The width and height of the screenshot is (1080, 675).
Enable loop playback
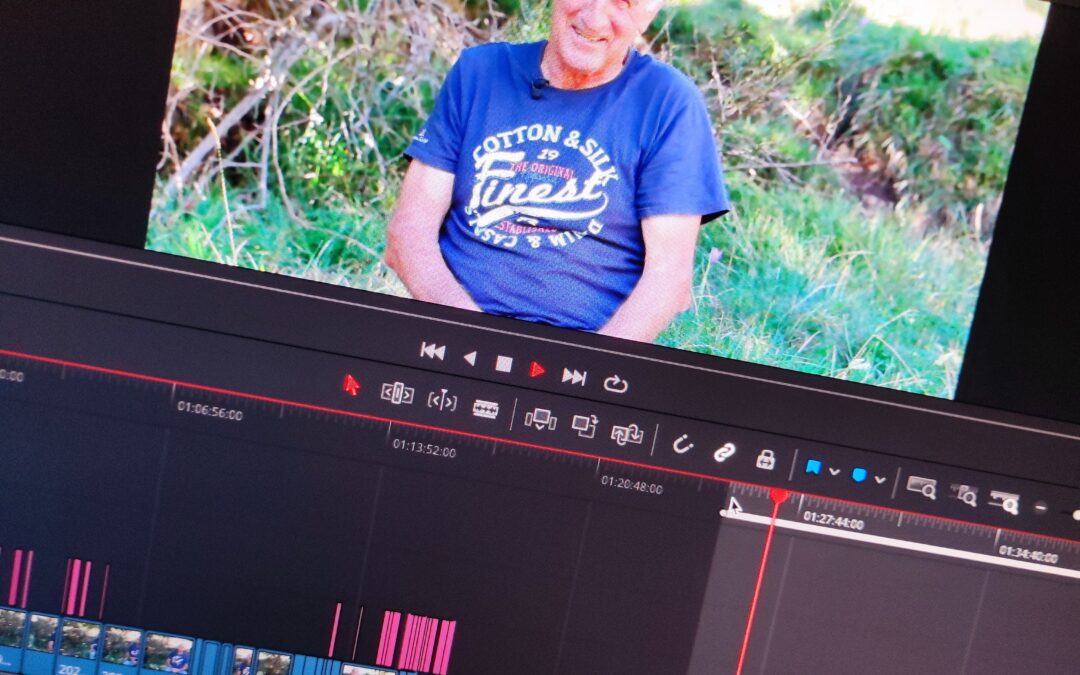pyautogui.click(x=615, y=384)
